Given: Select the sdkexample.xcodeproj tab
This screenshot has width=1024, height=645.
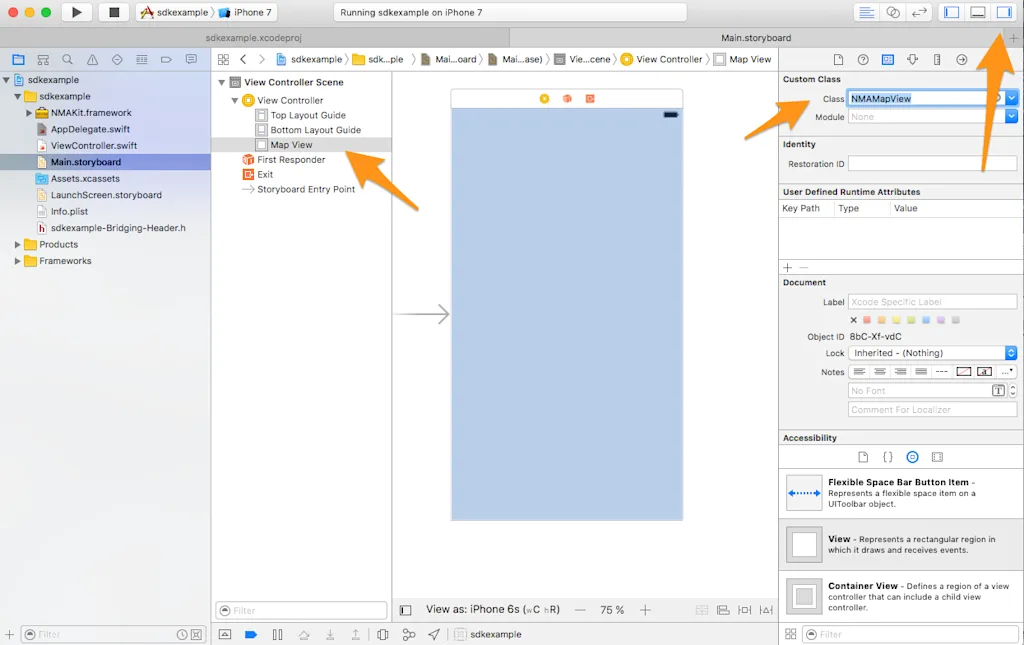Looking at the screenshot, I should (x=254, y=38).
